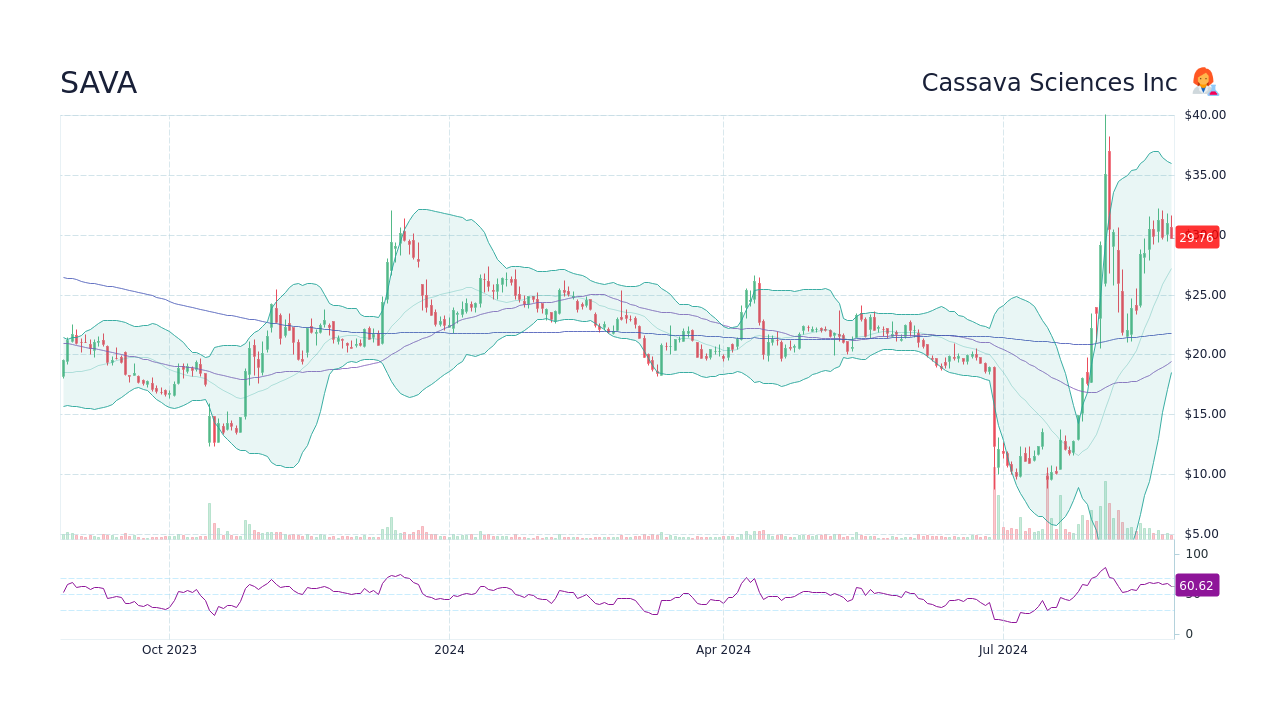This screenshot has width=1280, height=720.
Task: Click the scientist emoji icon beside company name
Action: point(1204,82)
